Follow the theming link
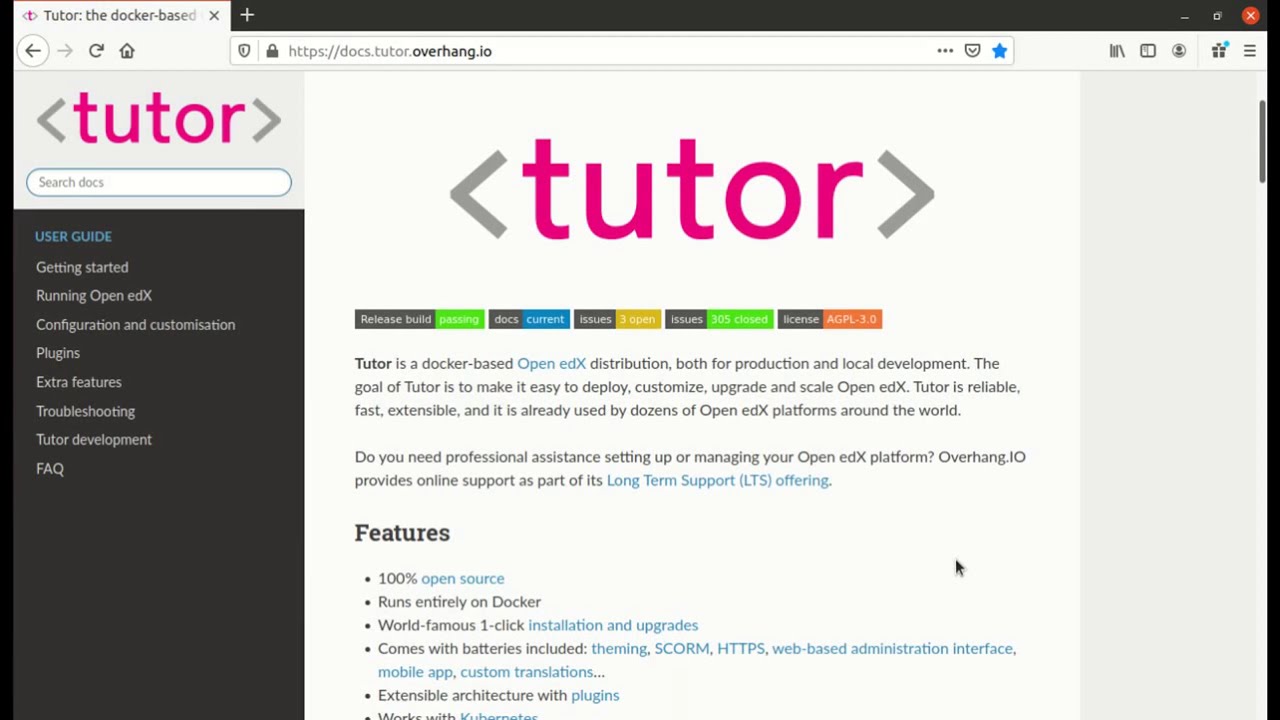Screen dimensions: 1280x720 (619, 649)
